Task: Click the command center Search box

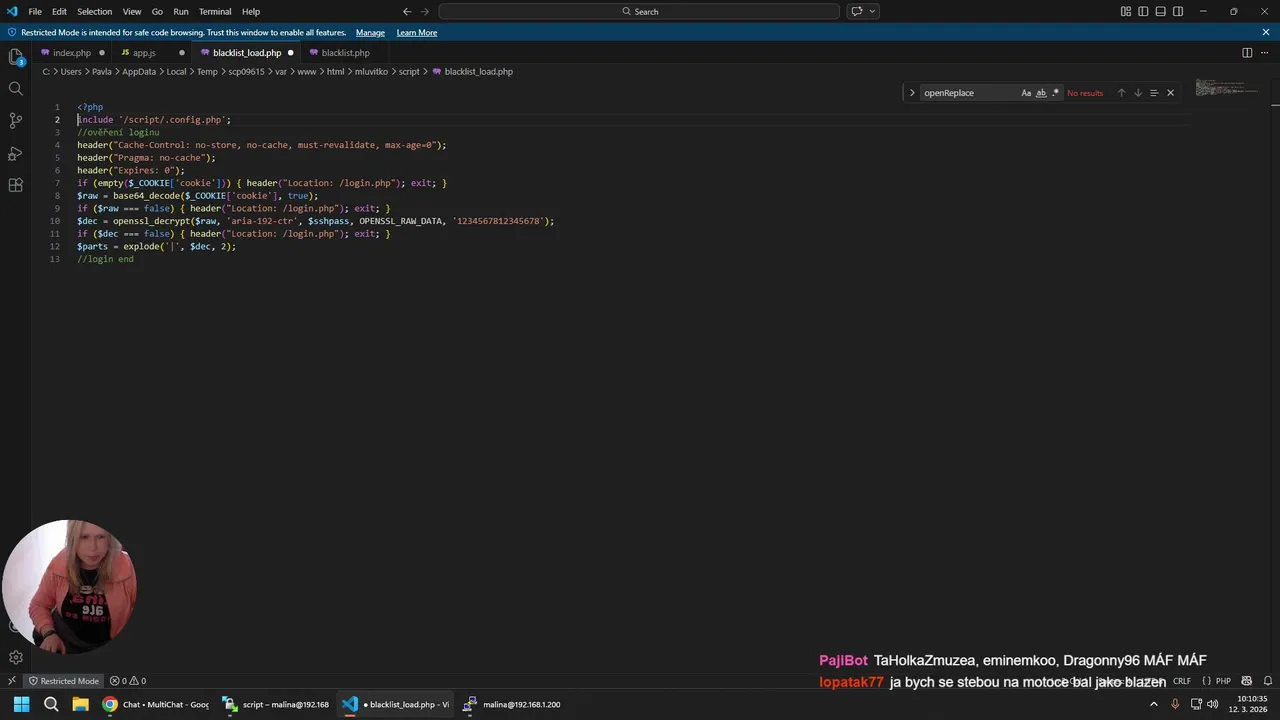Action: tap(639, 11)
